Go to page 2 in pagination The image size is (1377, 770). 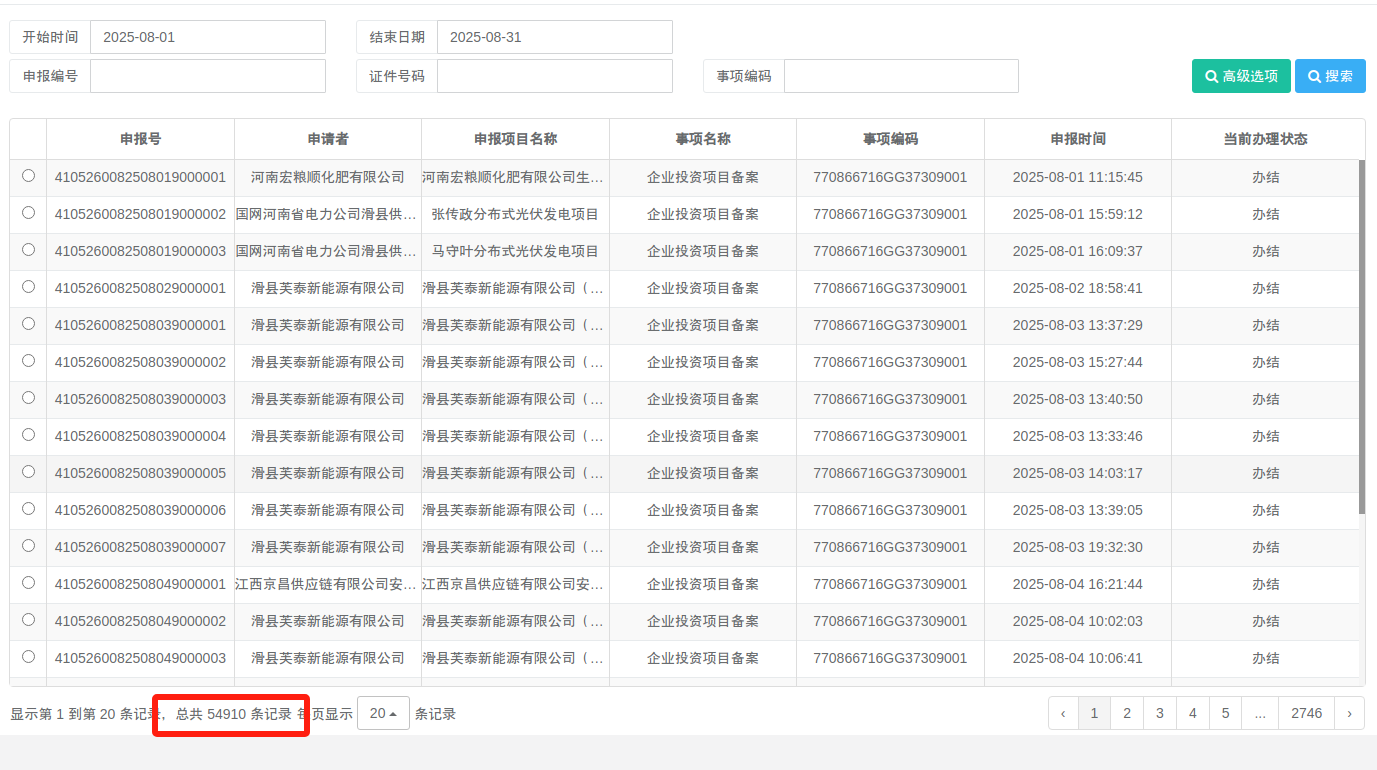[1127, 713]
